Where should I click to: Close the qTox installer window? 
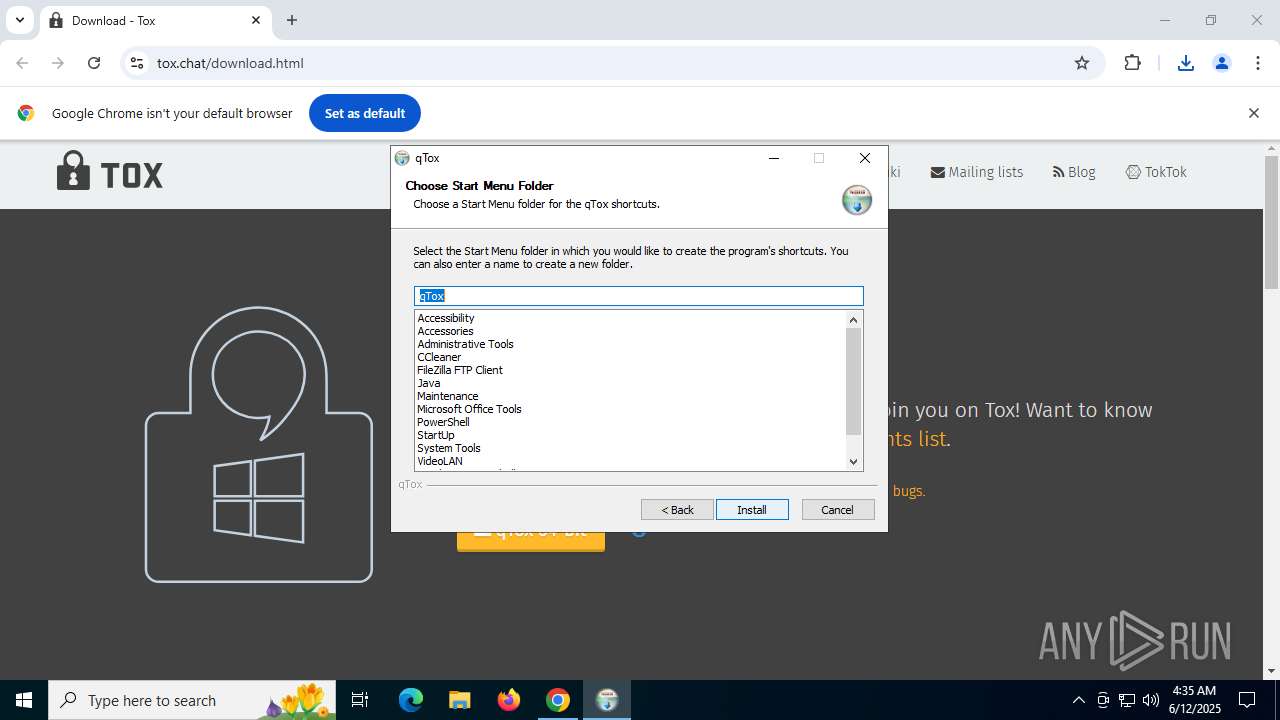coord(865,158)
